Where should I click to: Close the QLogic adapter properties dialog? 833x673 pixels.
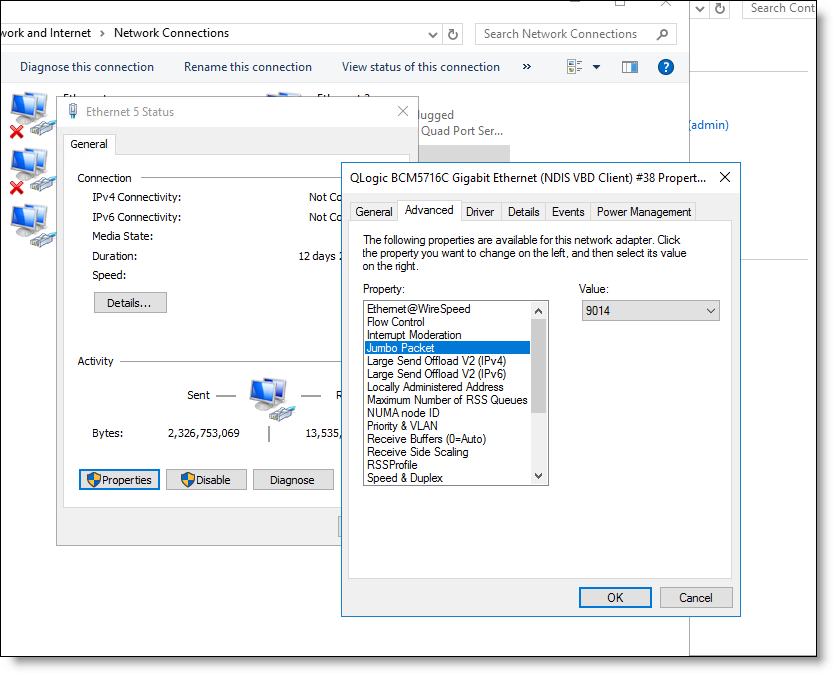[725, 177]
